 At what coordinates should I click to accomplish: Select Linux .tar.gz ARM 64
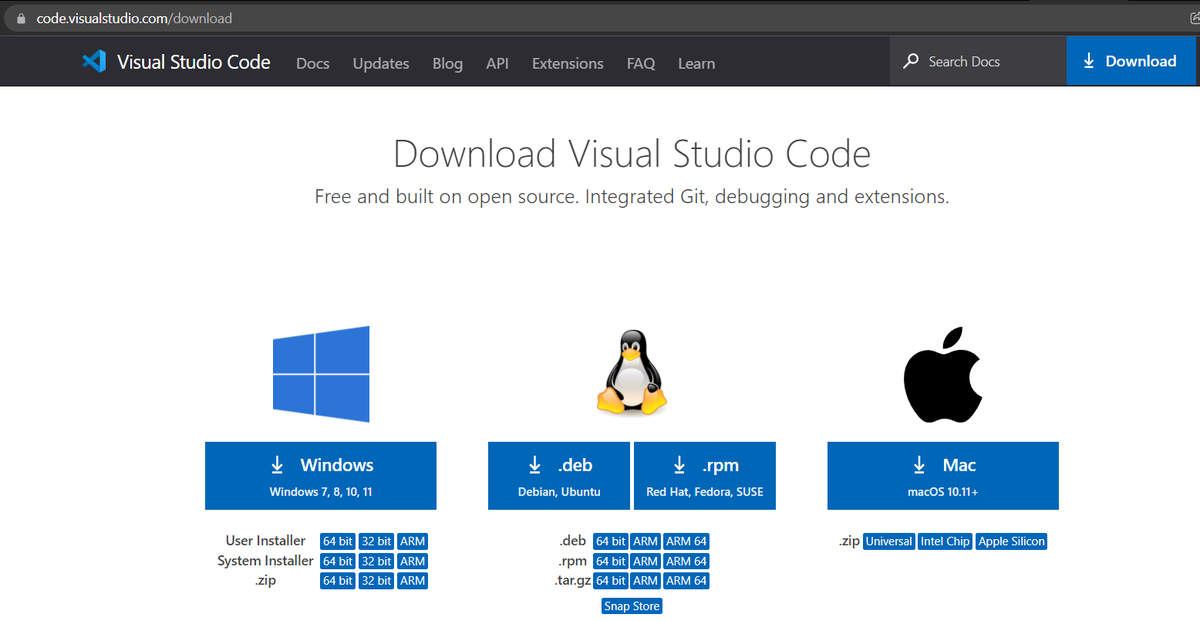point(687,581)
